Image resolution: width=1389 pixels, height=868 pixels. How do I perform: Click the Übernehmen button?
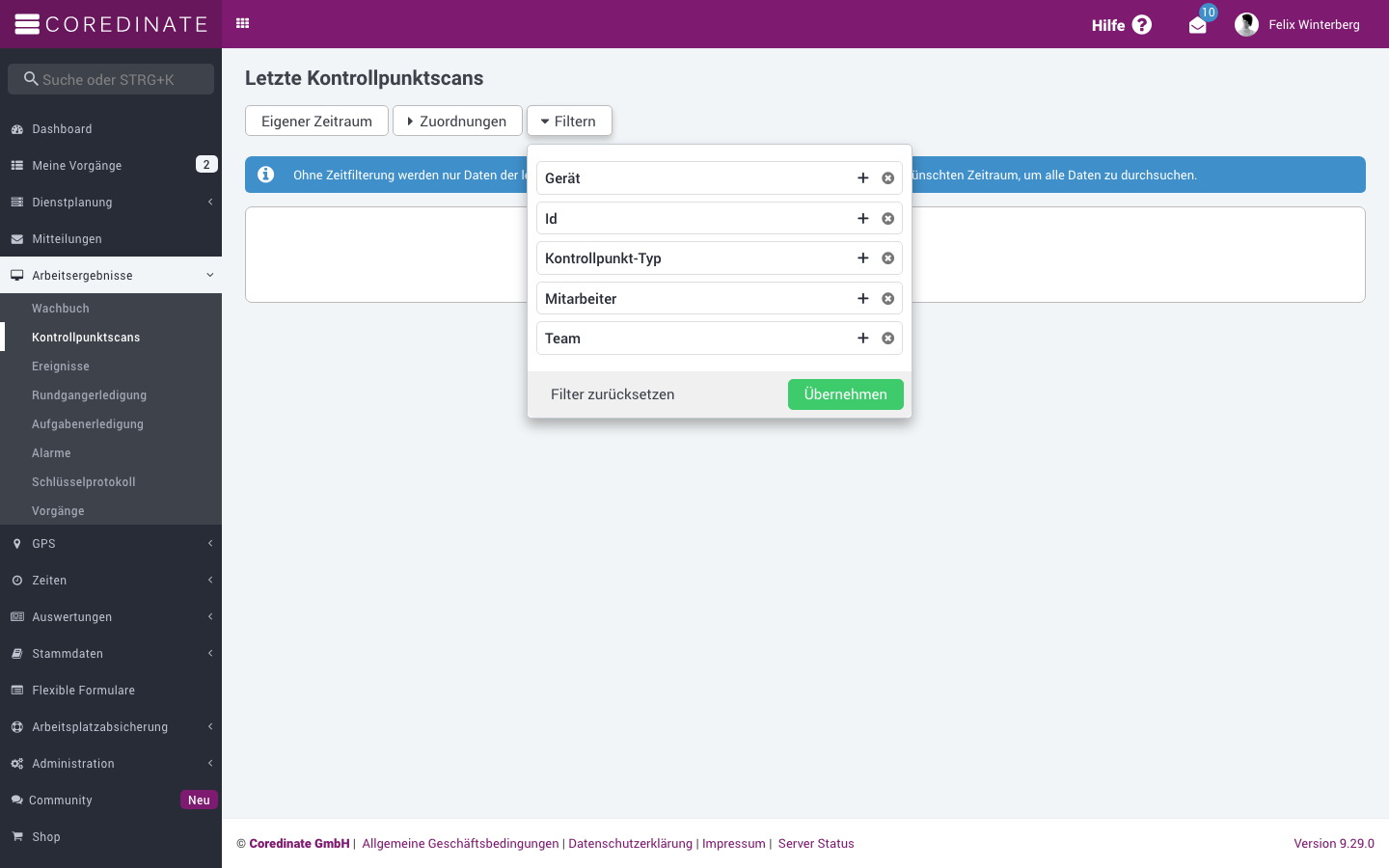click(x=846, y=394)
